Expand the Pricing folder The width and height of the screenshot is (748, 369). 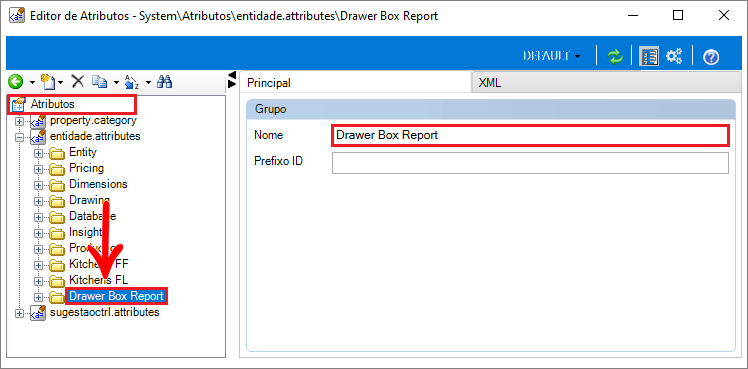39,169
